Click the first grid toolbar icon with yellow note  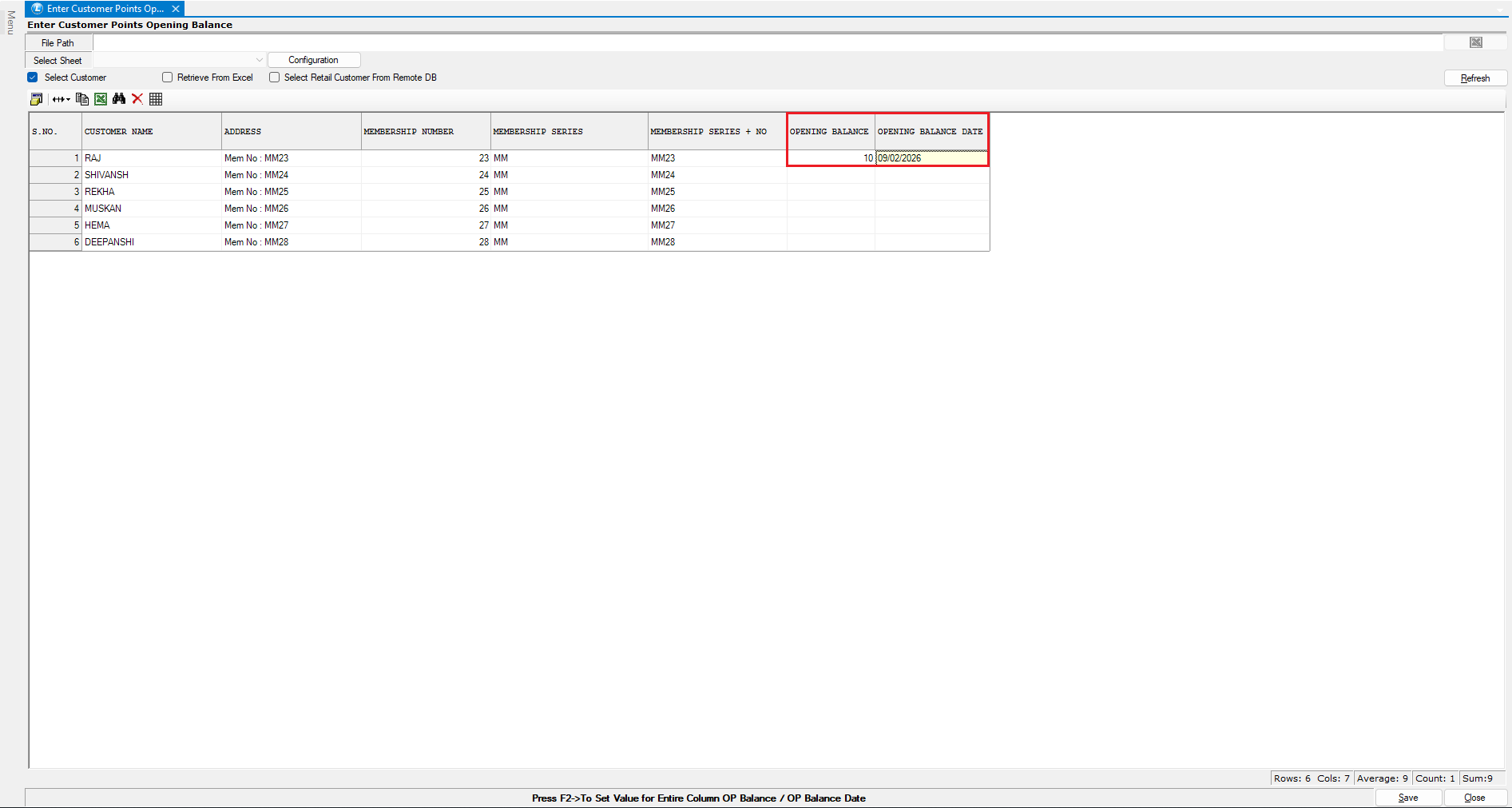(36, 99)
